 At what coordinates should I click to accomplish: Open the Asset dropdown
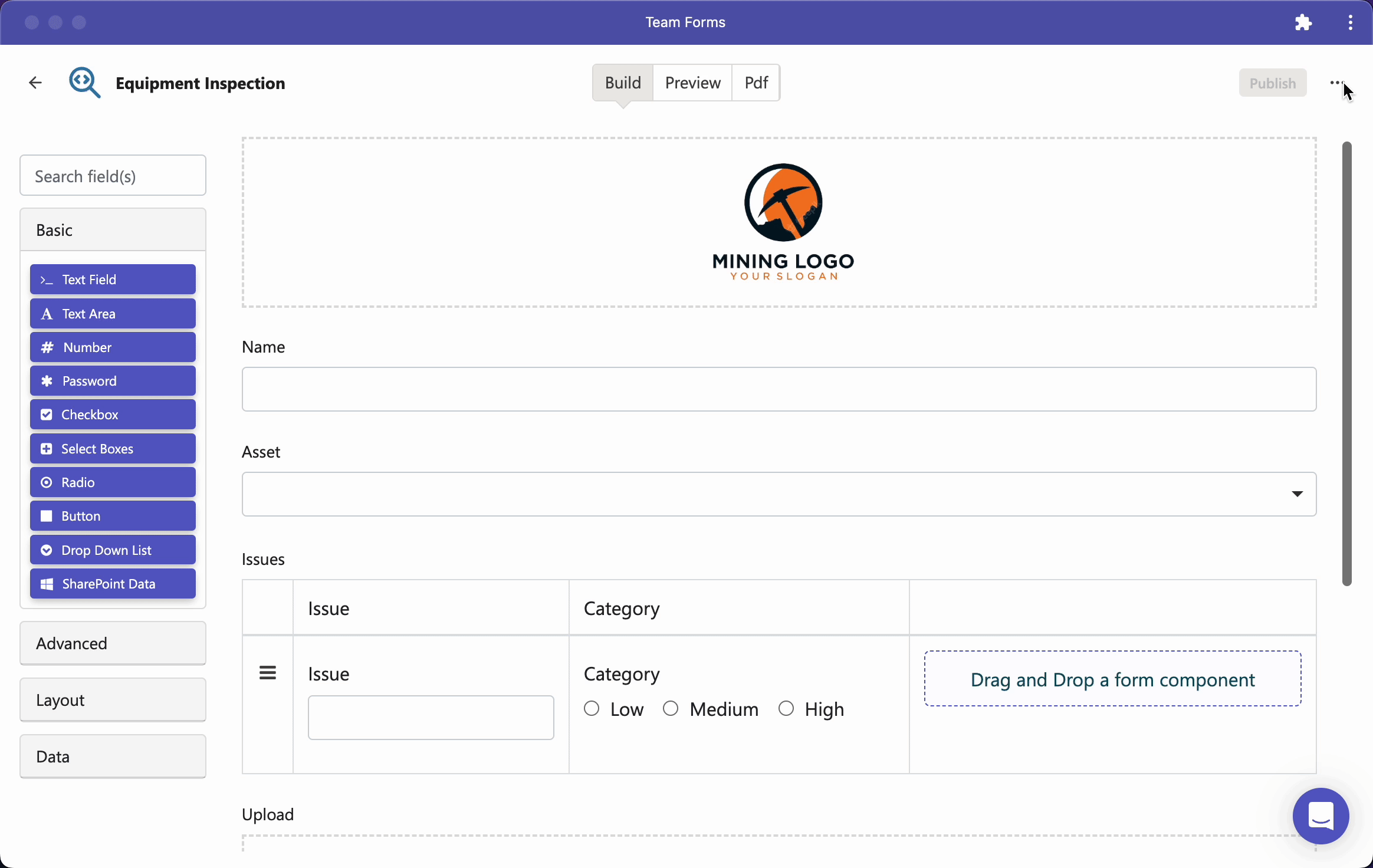[x=779, y=494]
